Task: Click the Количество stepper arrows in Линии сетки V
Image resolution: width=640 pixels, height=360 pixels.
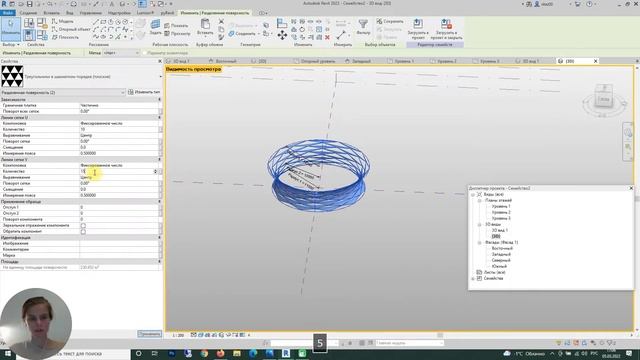Action: tap(155, 171)
